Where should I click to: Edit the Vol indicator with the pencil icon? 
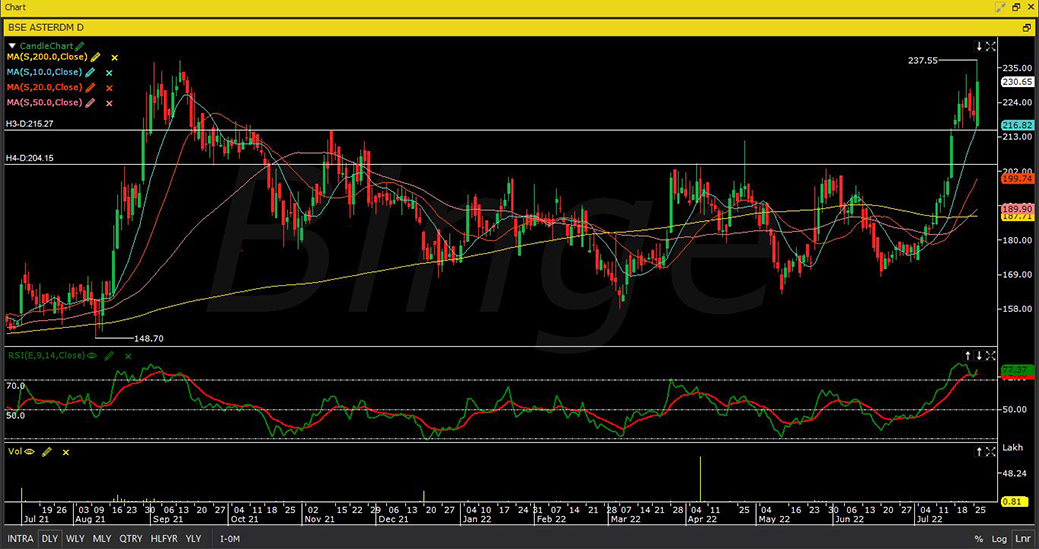46,452
